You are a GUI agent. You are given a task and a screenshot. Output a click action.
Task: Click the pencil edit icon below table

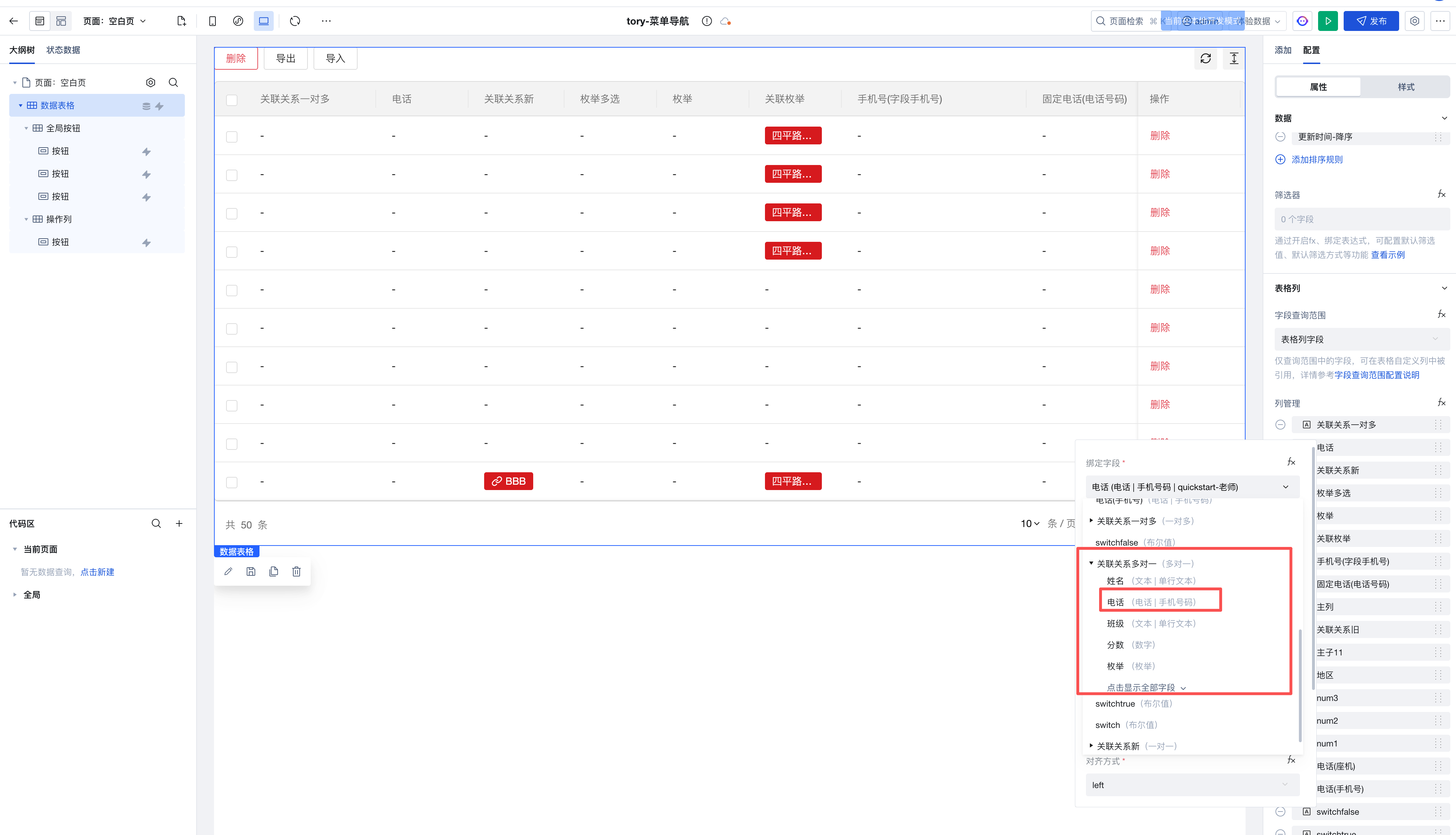228,572
